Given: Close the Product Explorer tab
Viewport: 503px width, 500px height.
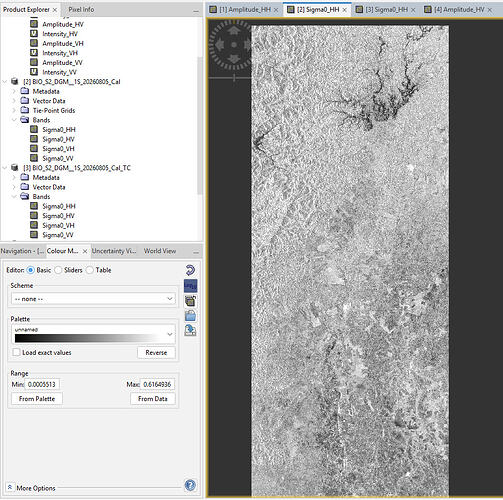Looking at the screenshot, I should click(55, 10).
